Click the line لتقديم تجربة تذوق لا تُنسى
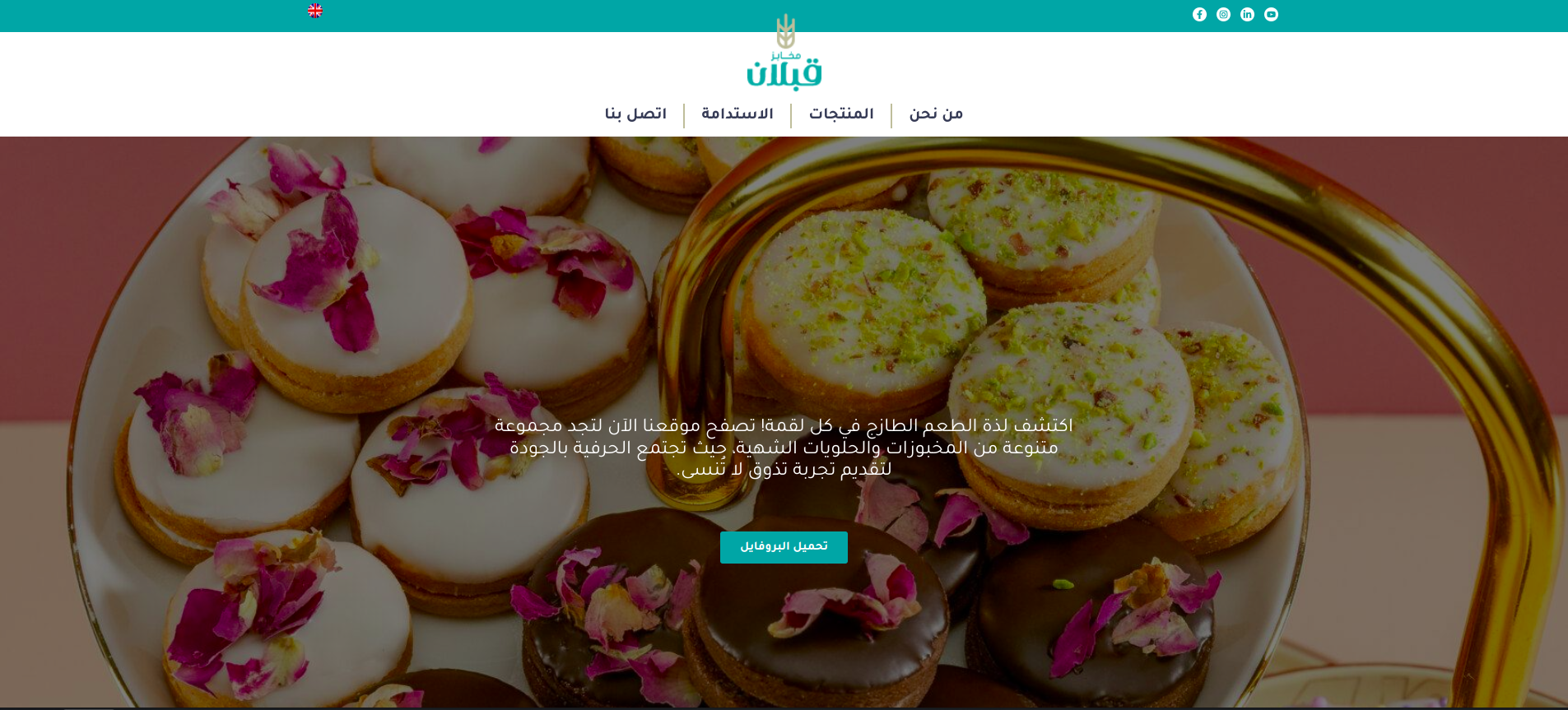This screenshot has height=710, width=1568. pos(784,470)
